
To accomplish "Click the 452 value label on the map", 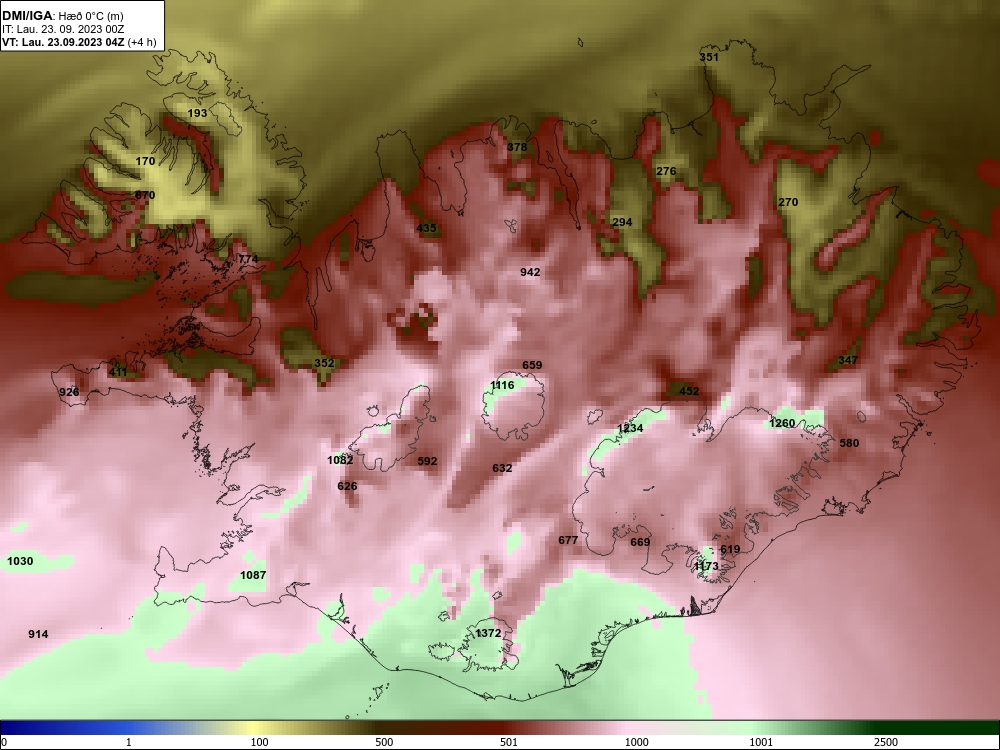I will pos(689,392).
